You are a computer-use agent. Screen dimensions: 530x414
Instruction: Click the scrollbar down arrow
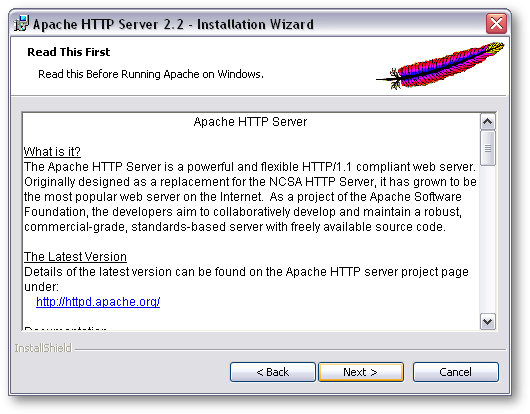(487, 321)
